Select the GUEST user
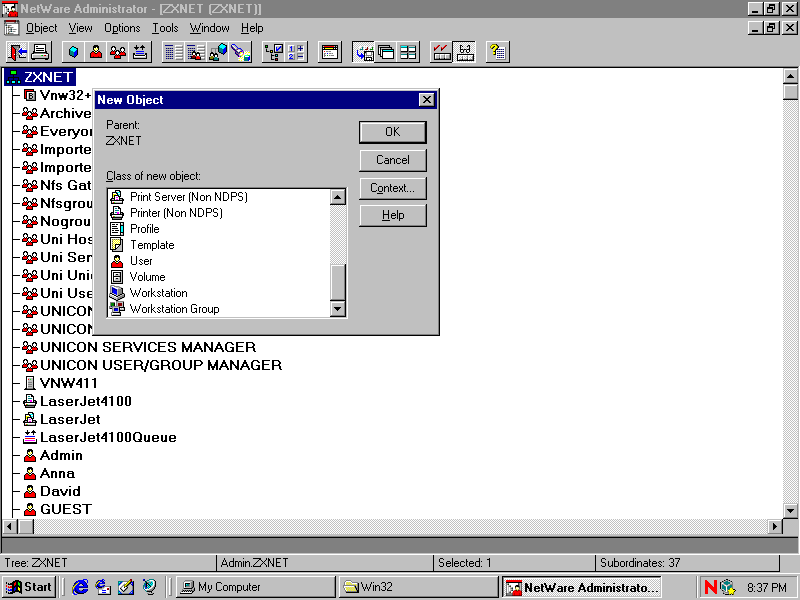Screen dimensions: 800x600 58,510
